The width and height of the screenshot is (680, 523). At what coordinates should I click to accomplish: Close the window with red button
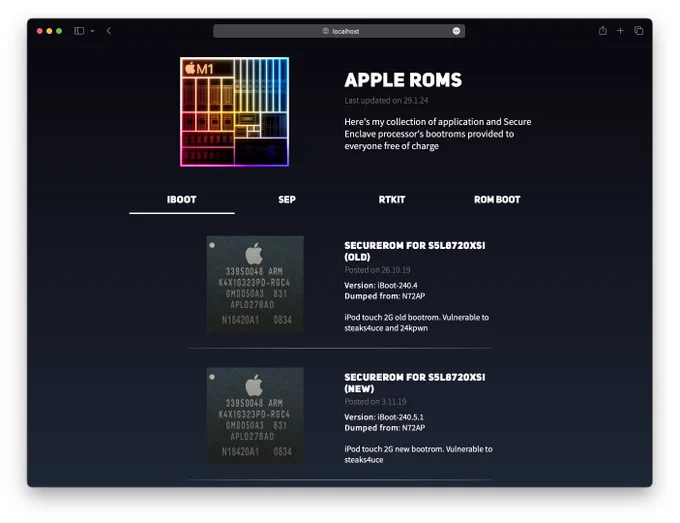[39, 31]
